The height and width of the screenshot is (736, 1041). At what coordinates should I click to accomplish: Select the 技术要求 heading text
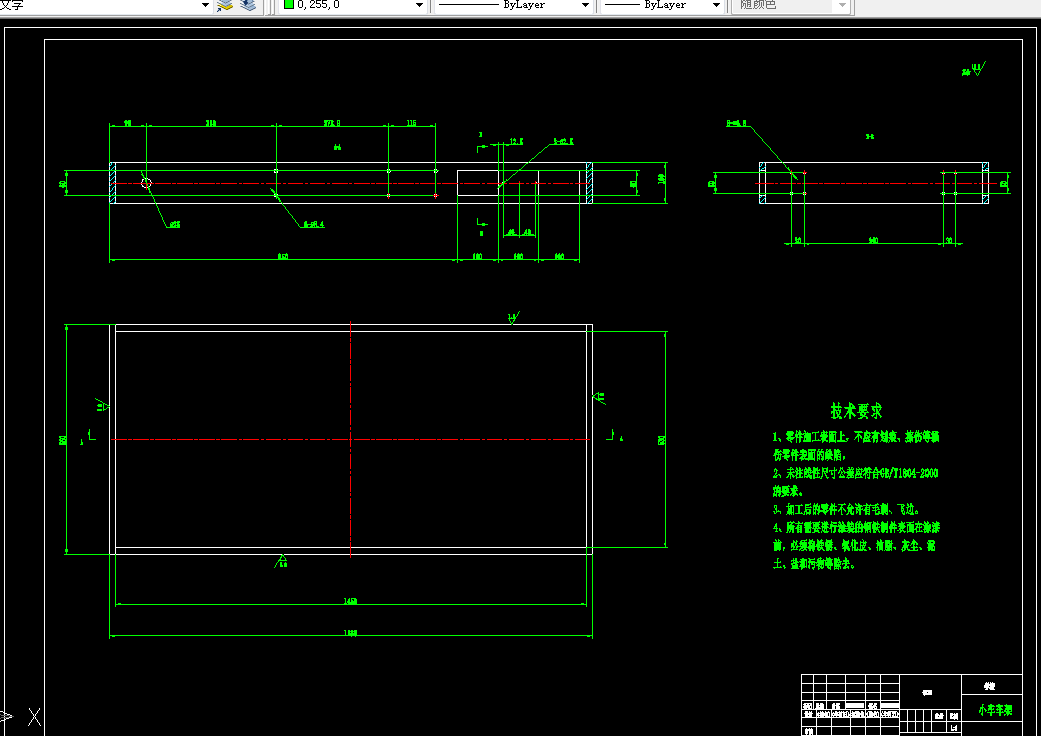click(x=856, y=411)
